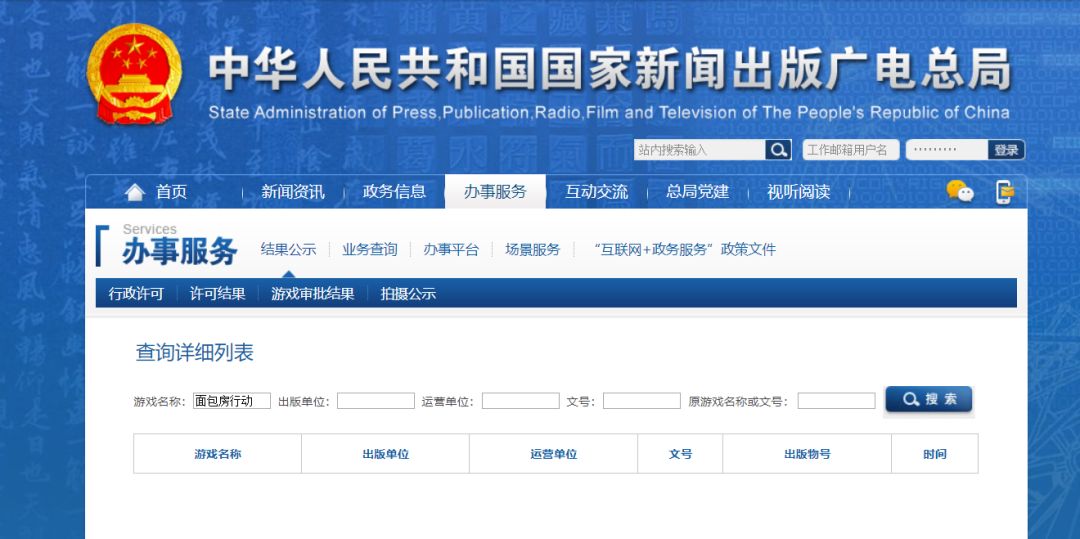This screenshot has width=1080, height=539.
Task: Select 拍摄公示 in the blue bar
Action: pos(408,294)
